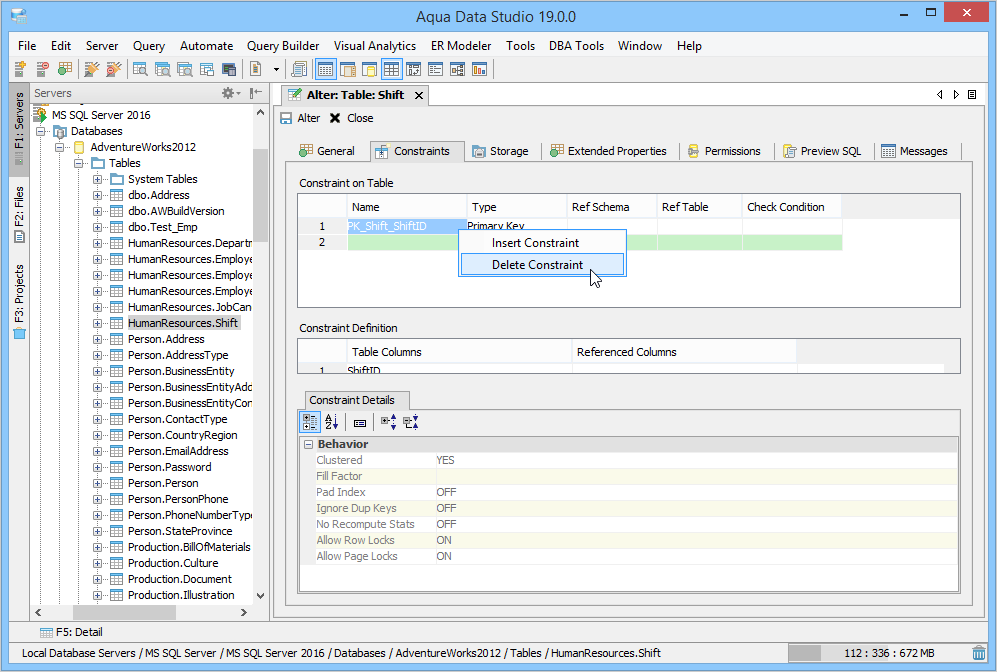
Task: Click the alphabetical sort icon in Constraint Details
Action: [333, 423]
